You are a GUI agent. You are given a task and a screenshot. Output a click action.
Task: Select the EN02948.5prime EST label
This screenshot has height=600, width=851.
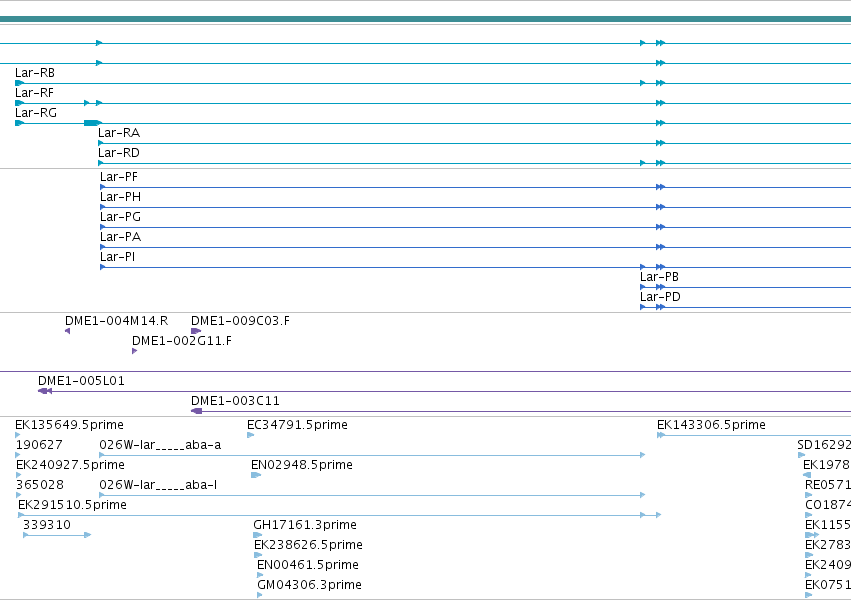pos(302,465)
